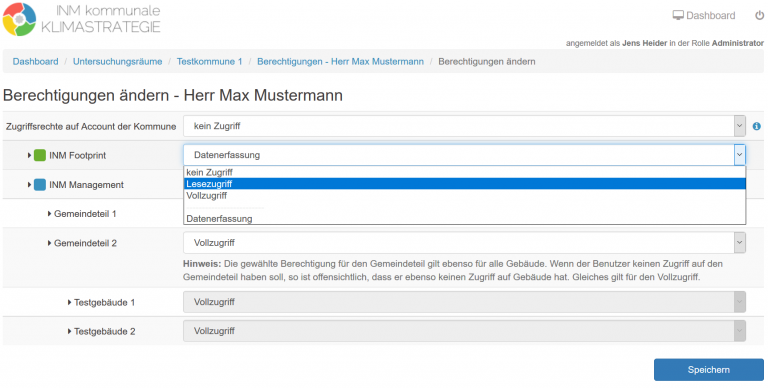768x388 pixels.
Task: Click the Speichern button
Action: 709,370
